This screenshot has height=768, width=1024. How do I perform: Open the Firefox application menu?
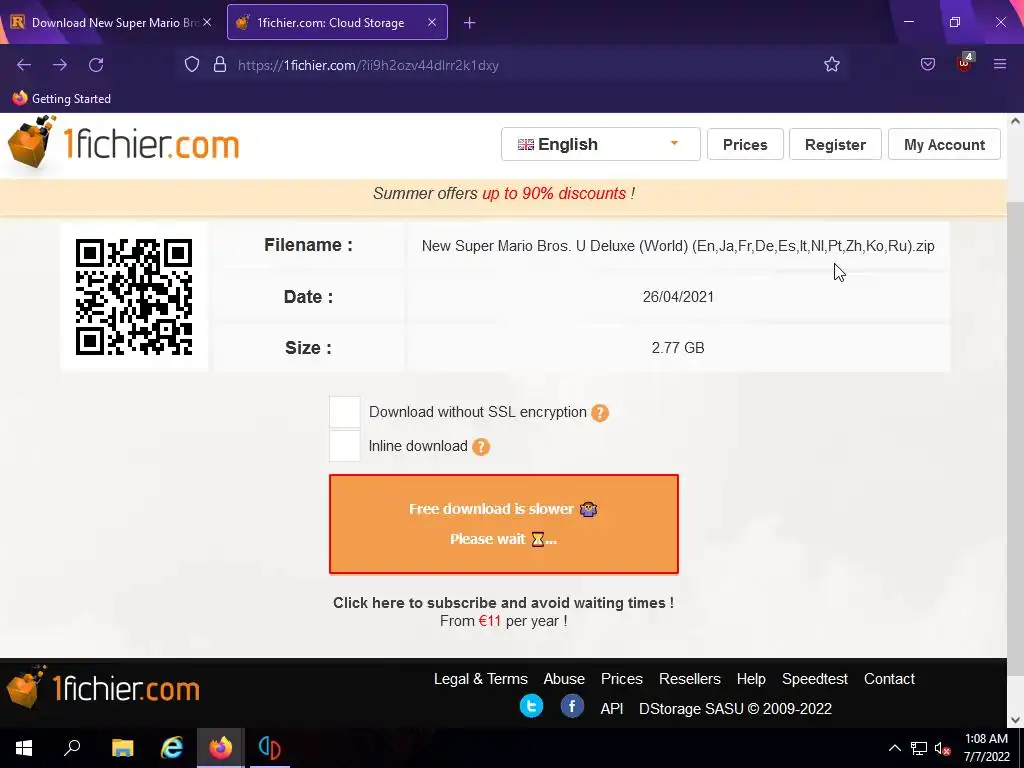[x=1000, y=65]
